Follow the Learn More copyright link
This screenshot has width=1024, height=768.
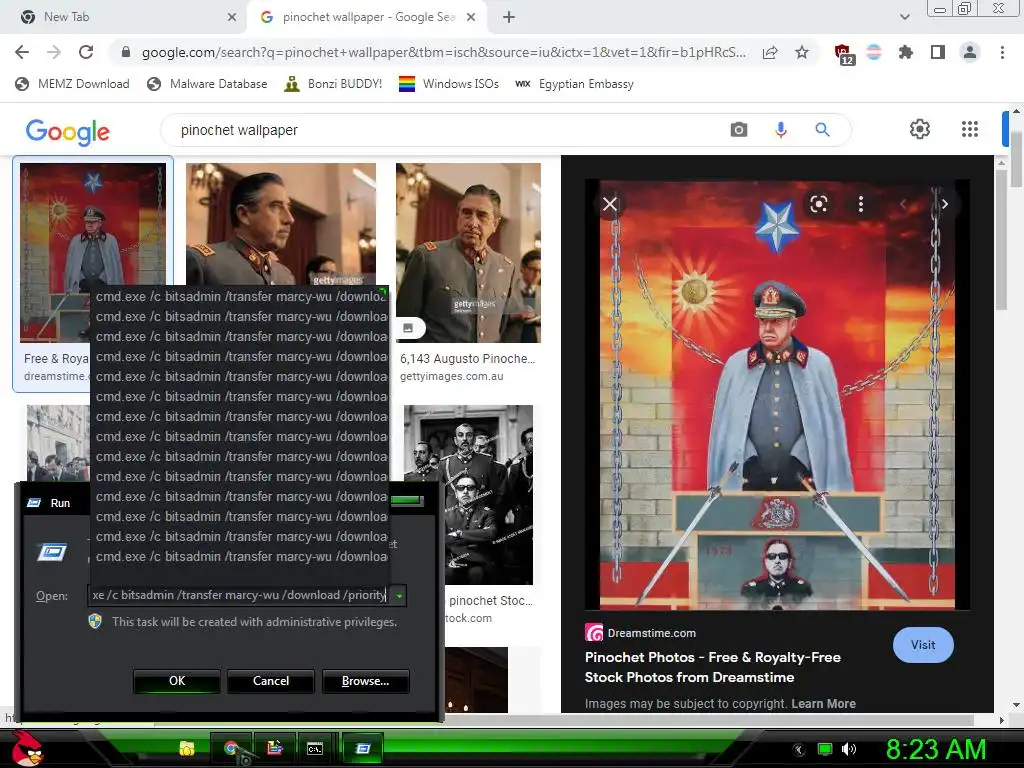click(x=823, y=703)
